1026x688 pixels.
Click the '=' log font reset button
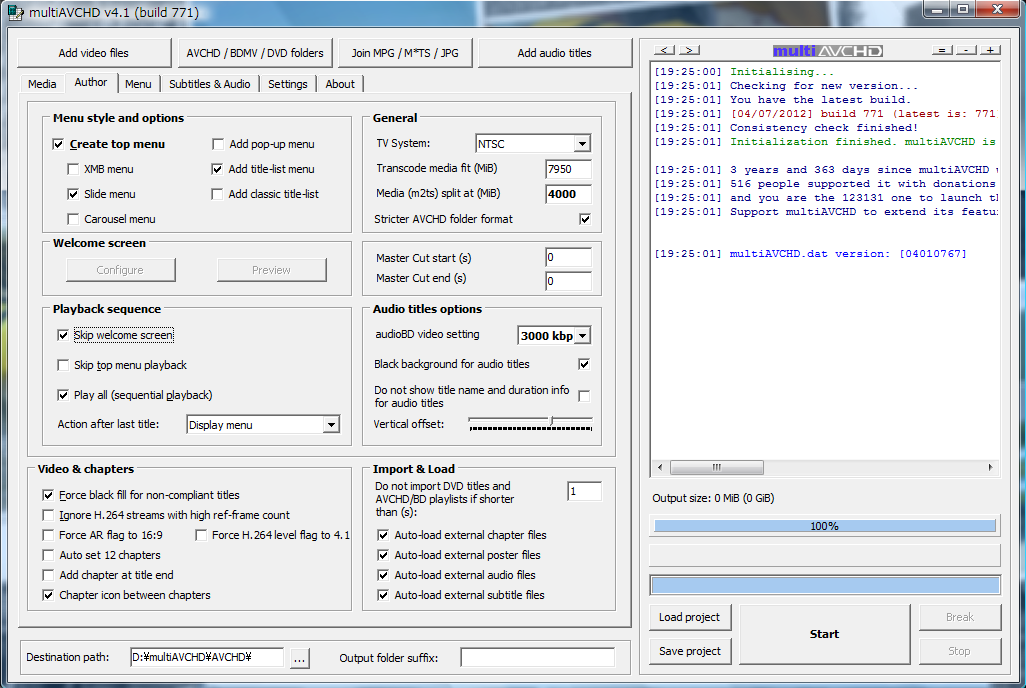point(942,50)
